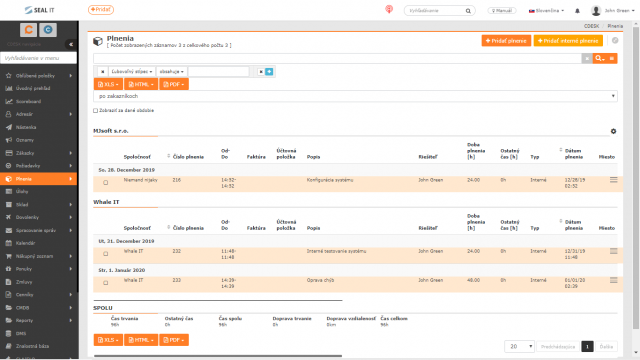Click the CDESK breadcrumb link
The image size is (640, 360).
point(591,26)
